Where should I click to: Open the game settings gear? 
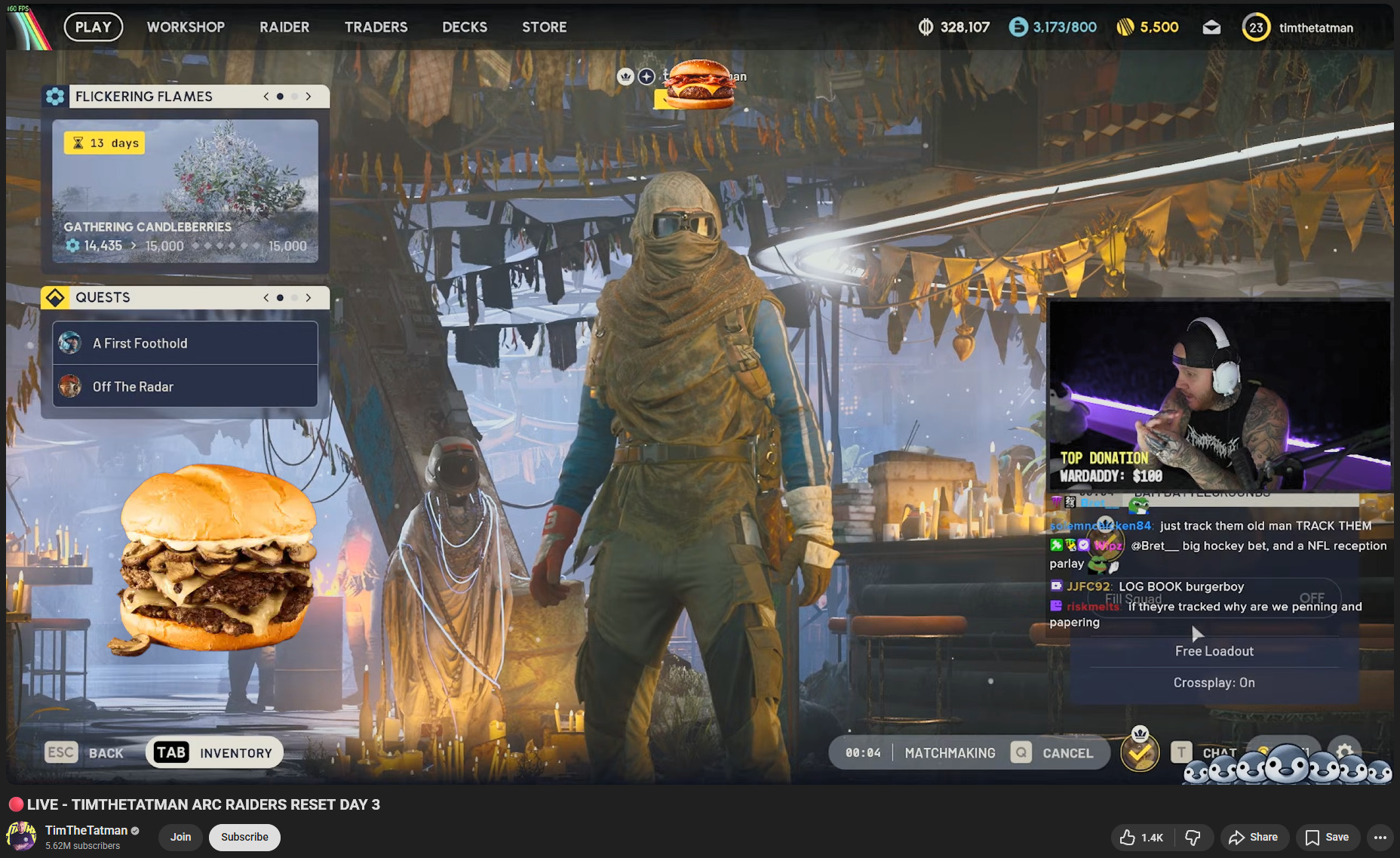[x=1344, y=751]
